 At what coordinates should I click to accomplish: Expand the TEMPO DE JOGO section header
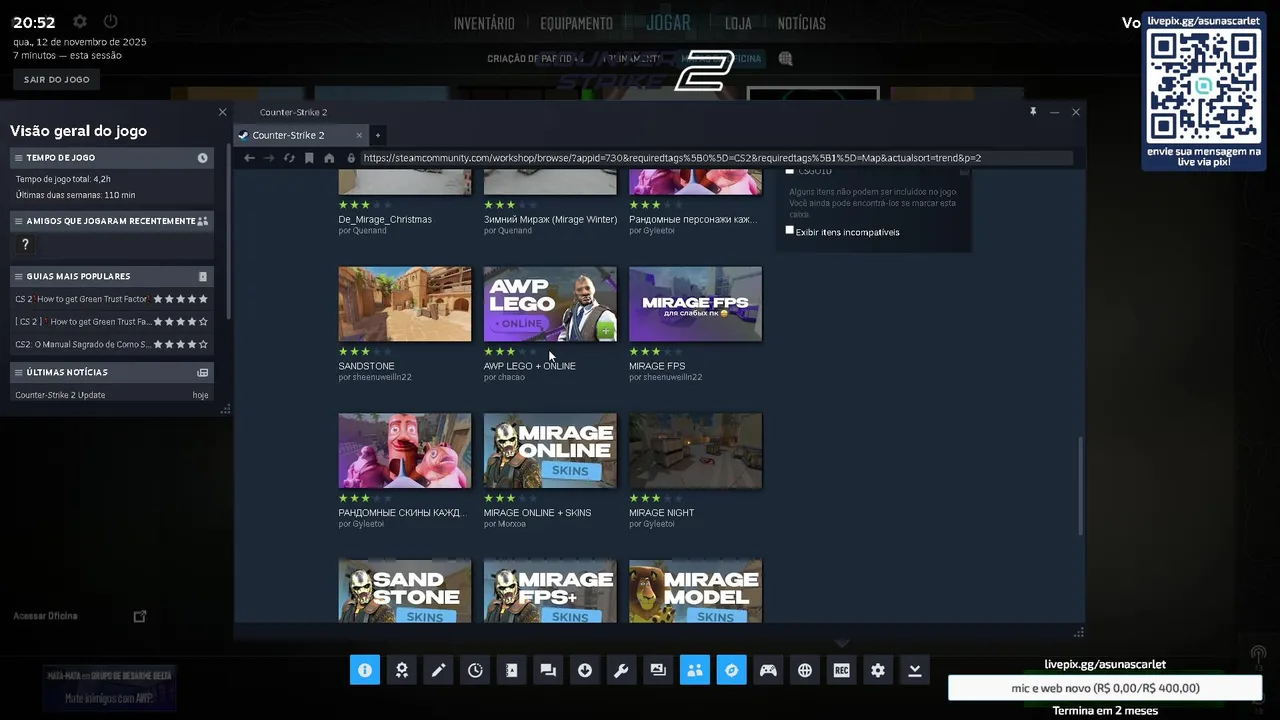pyautogui.click(x=112, y=158)
